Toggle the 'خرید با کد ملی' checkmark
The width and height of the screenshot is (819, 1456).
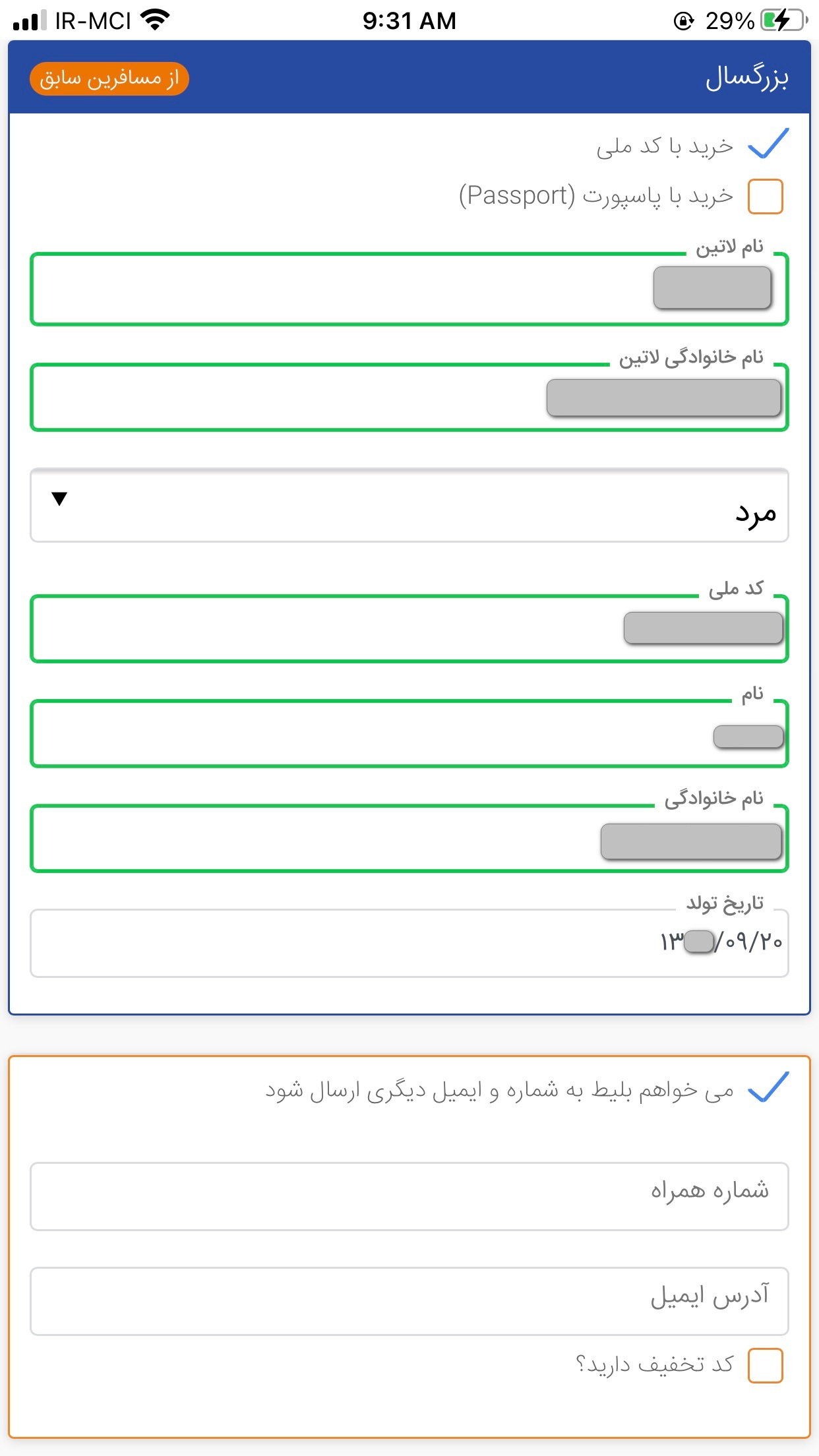[768, 144]
